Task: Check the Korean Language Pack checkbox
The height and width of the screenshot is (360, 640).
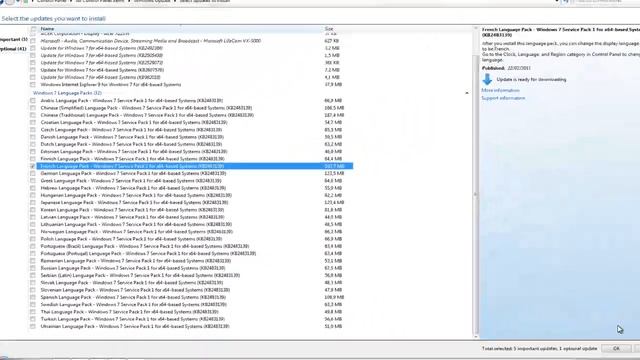Action: (33, 210)
